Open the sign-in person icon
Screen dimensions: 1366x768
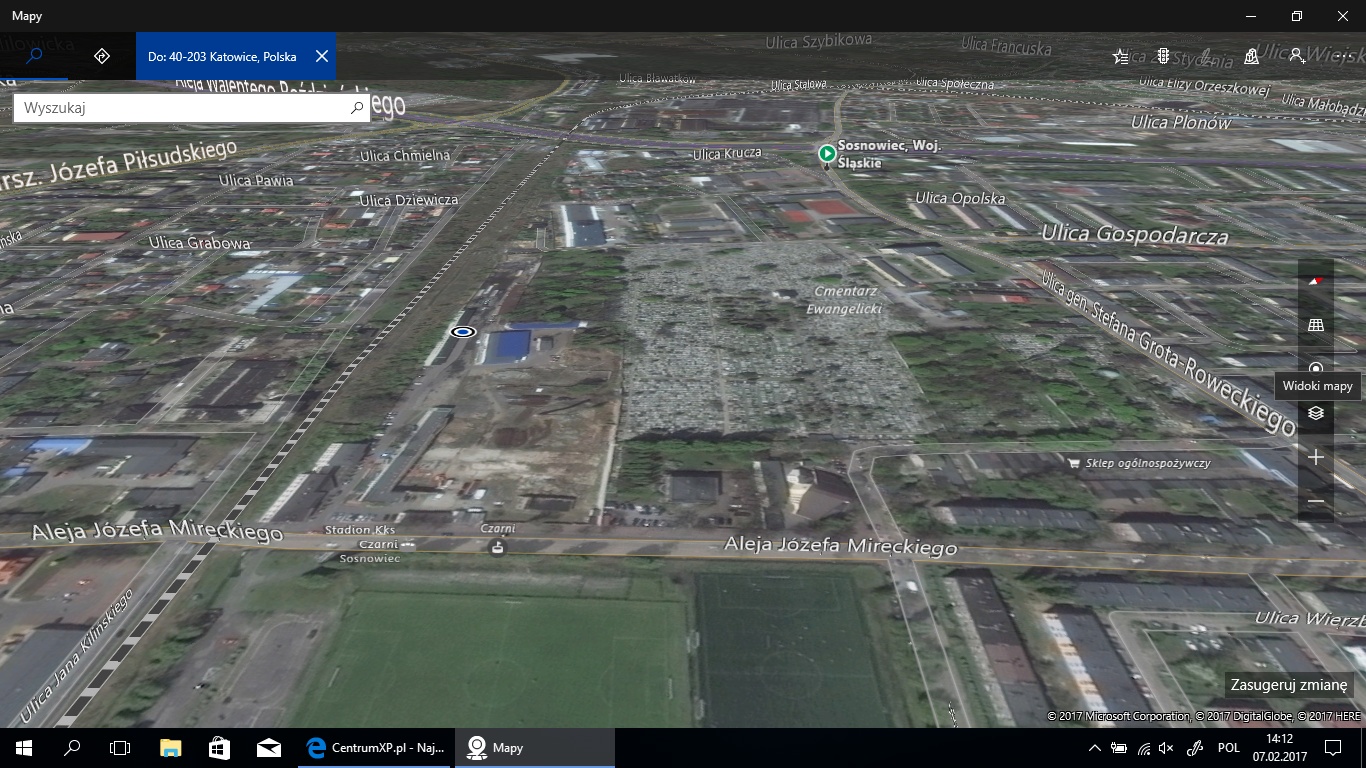tap(1297, 57)
